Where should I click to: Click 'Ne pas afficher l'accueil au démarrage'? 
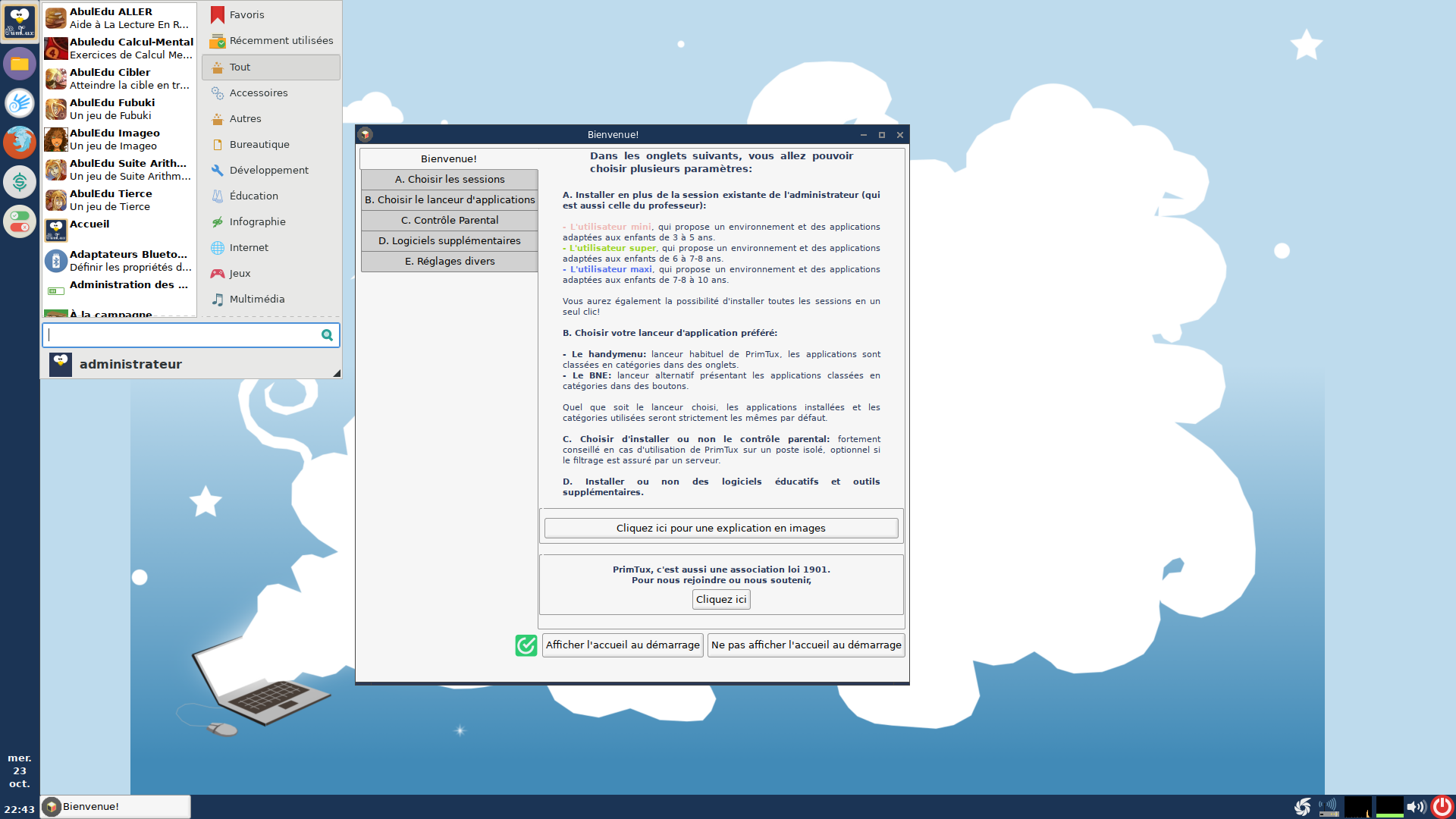(x=806, y=645)
